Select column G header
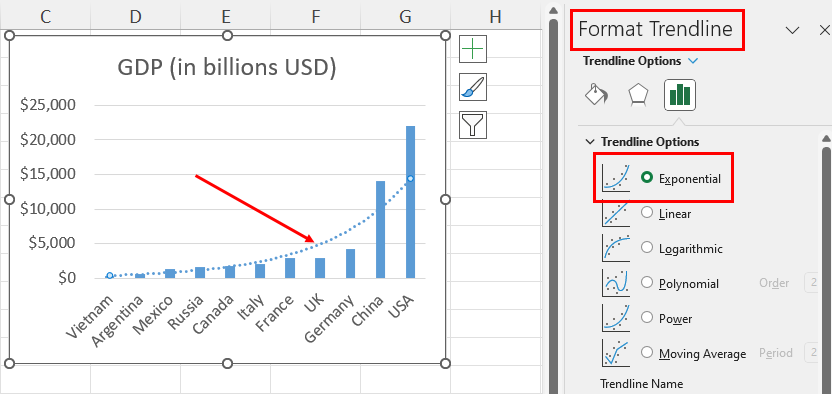The height and width of the screenshot is (394, 832). 405,17
